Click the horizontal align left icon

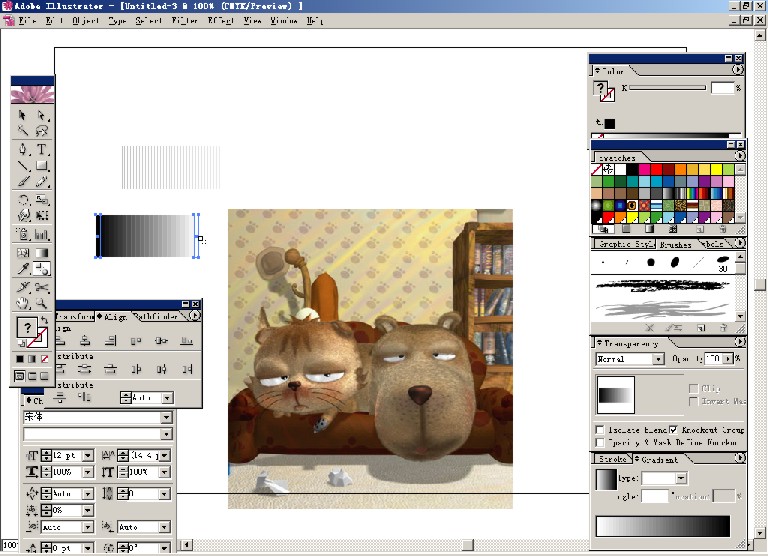click(x=61, y=340)
